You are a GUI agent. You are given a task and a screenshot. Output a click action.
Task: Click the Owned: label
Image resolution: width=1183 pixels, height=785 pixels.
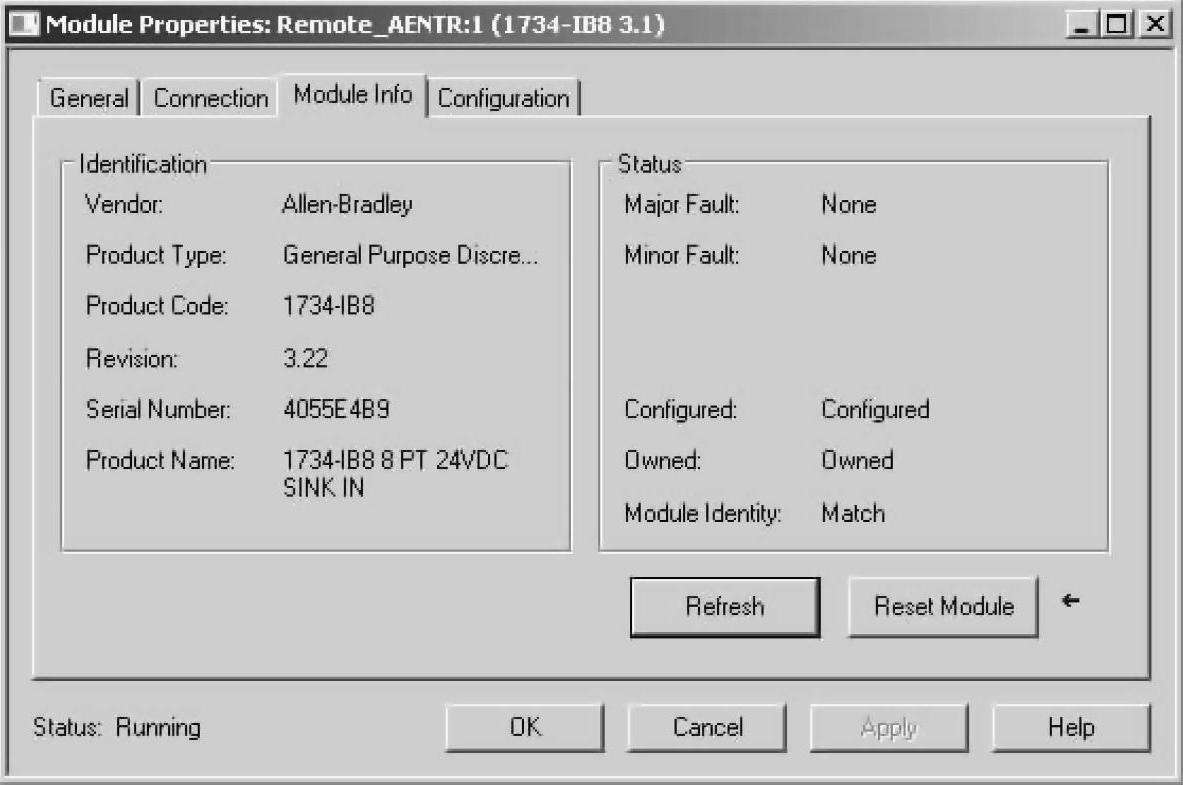(662, 460)
